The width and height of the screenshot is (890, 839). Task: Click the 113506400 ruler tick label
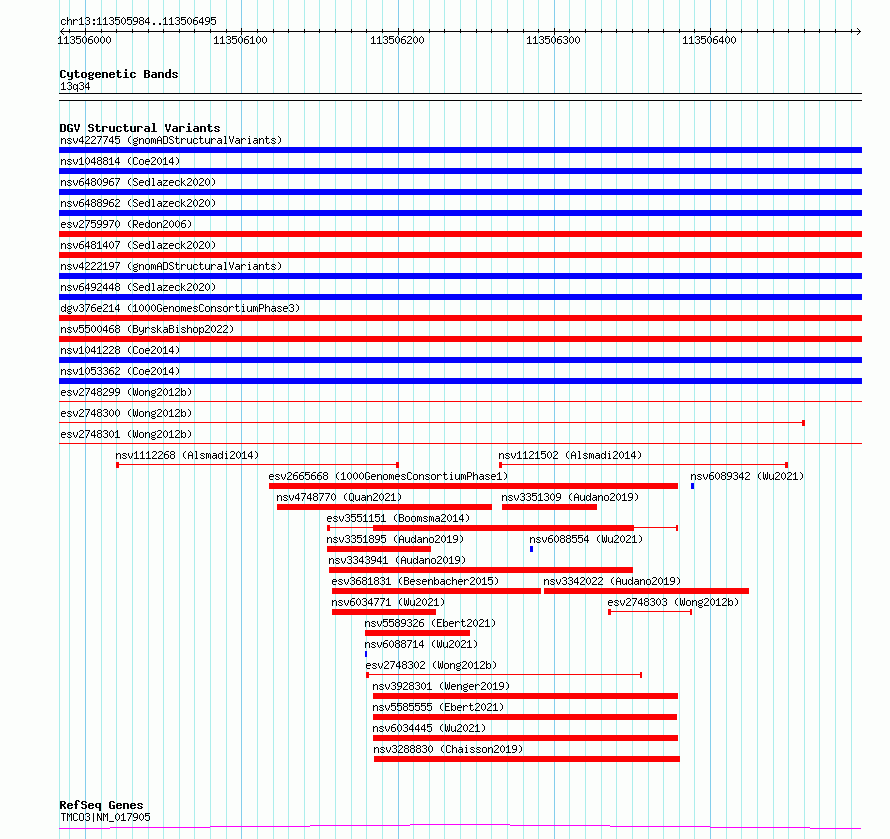(x=709, y=40)
